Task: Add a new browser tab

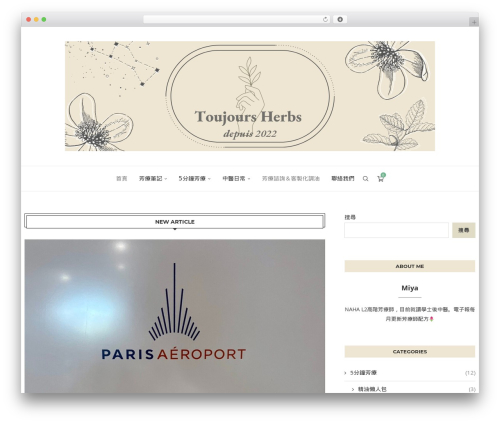Action: [x=474, y=22]
